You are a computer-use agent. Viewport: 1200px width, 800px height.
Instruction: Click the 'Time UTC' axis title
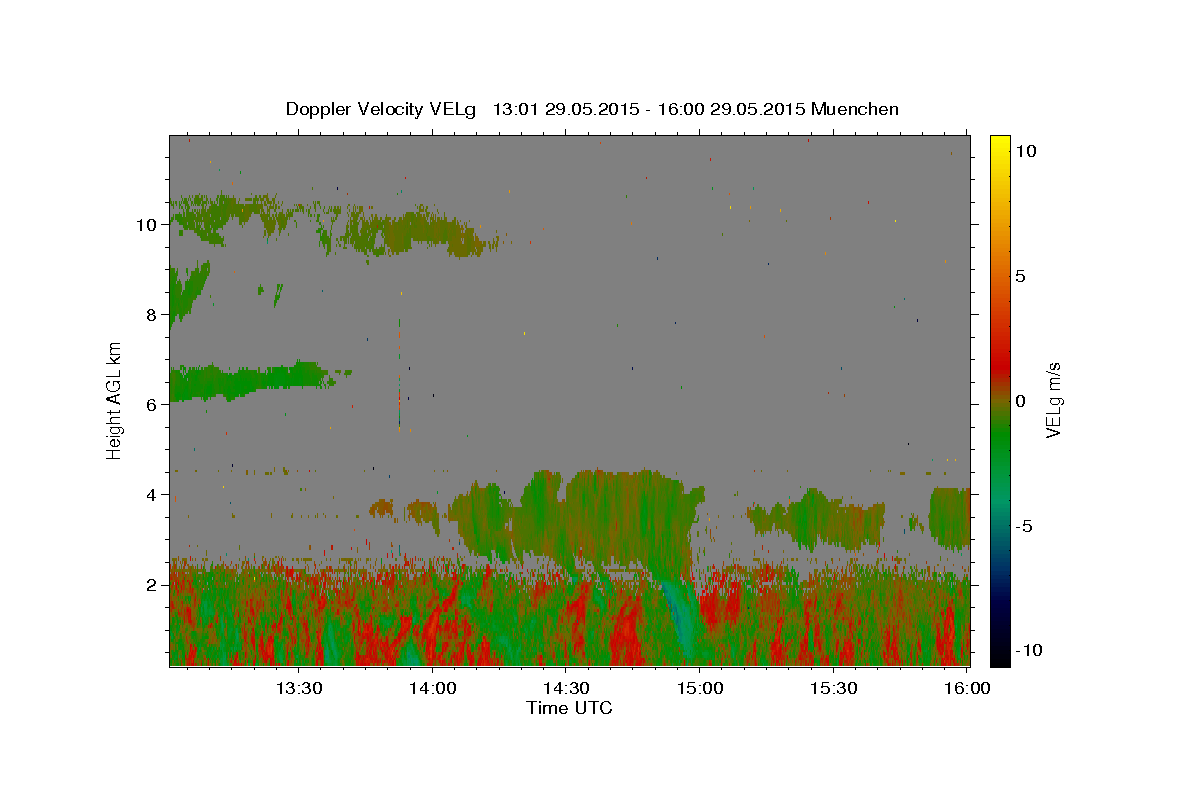pyautogui.click(x=569, y=708)
